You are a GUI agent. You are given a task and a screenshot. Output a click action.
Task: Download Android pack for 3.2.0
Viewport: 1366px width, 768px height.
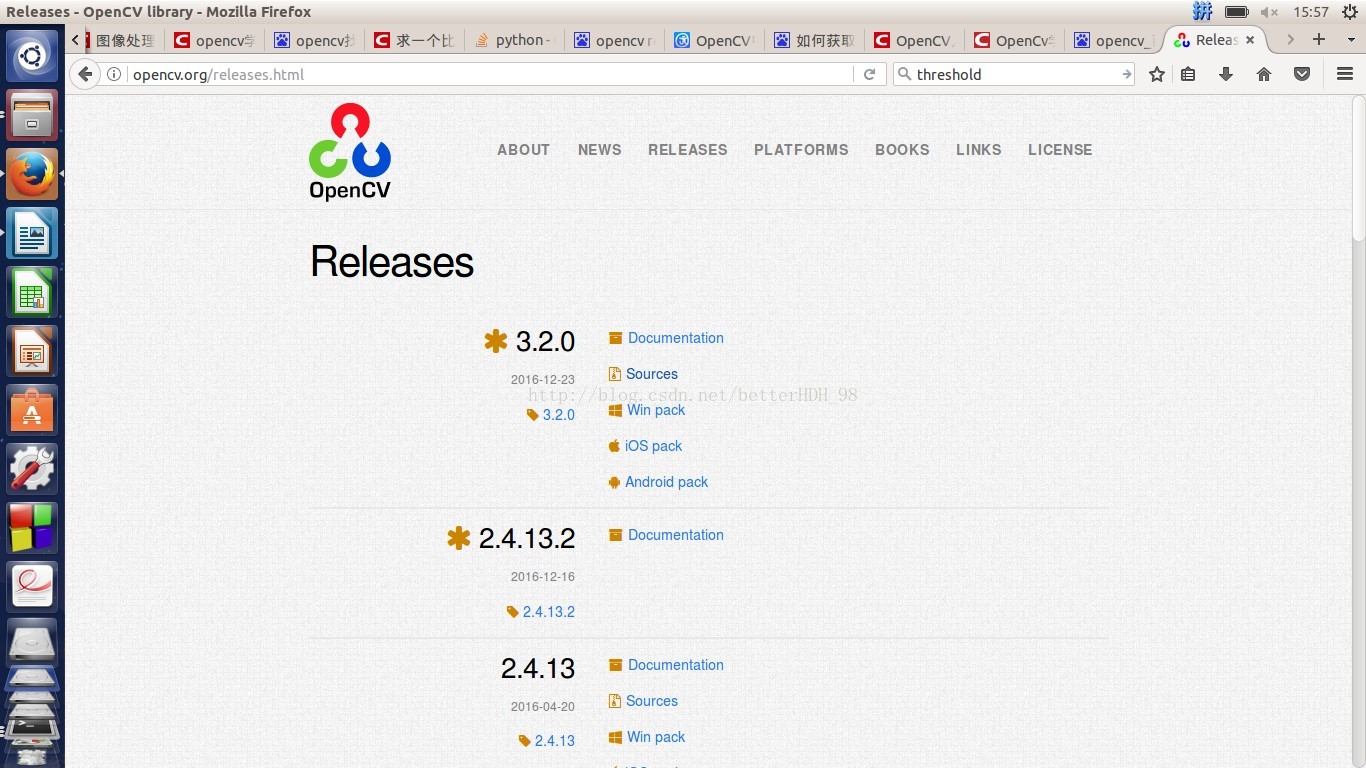click(x=666, y=482)
